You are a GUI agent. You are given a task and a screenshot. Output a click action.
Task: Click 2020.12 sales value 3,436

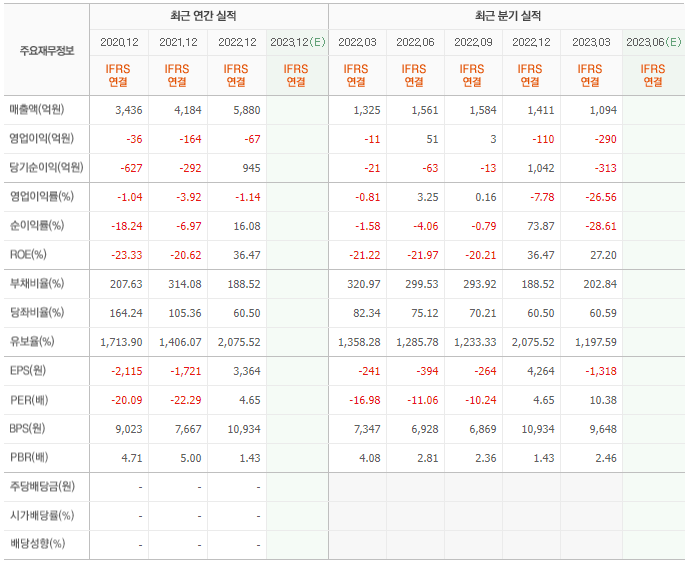(x=129, y=110)
